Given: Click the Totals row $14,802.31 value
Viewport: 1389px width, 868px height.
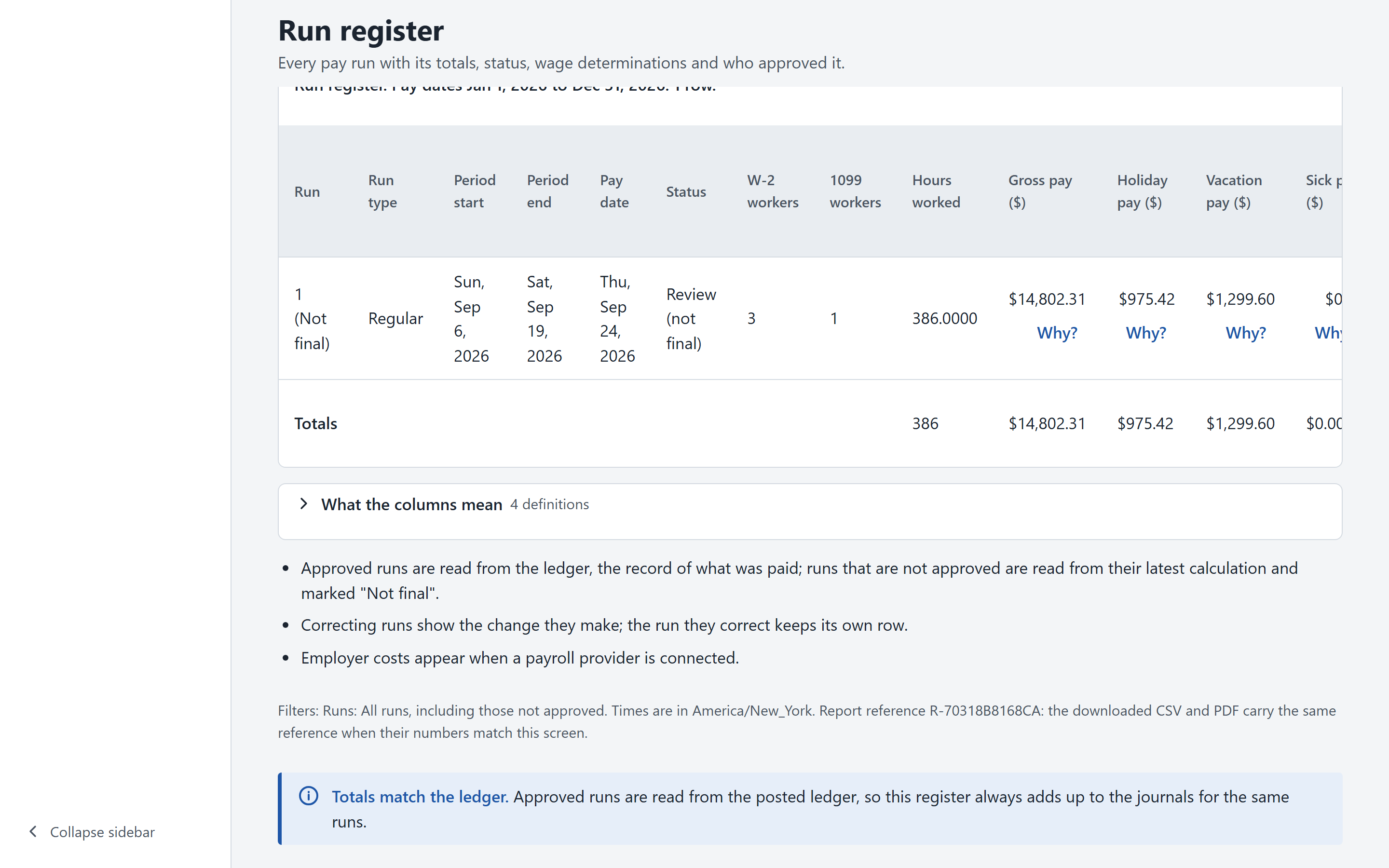Looking at the screenshot, I should click(x=1047, y=424).
